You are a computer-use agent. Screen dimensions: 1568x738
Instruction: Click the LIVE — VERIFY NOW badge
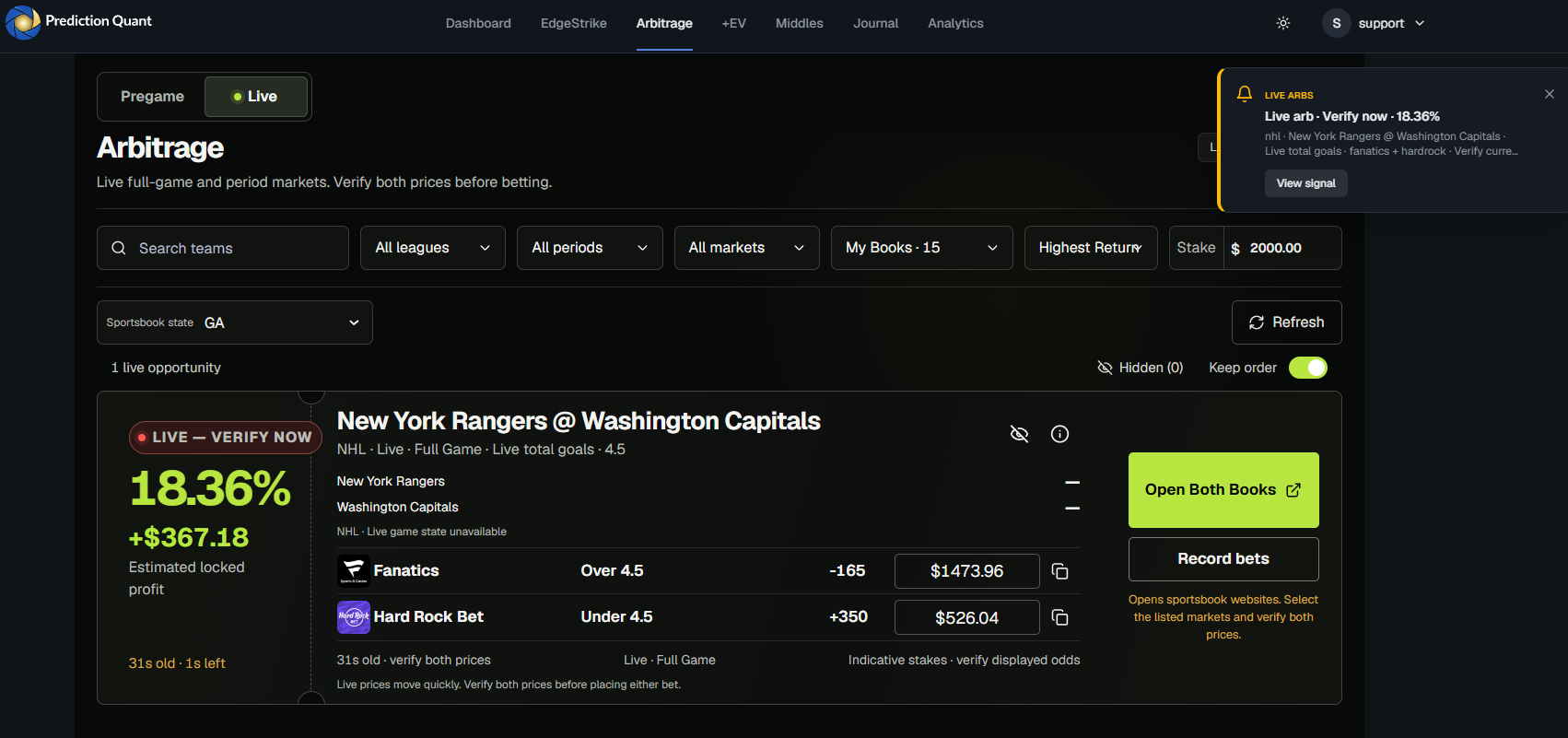tap(226, 437)
